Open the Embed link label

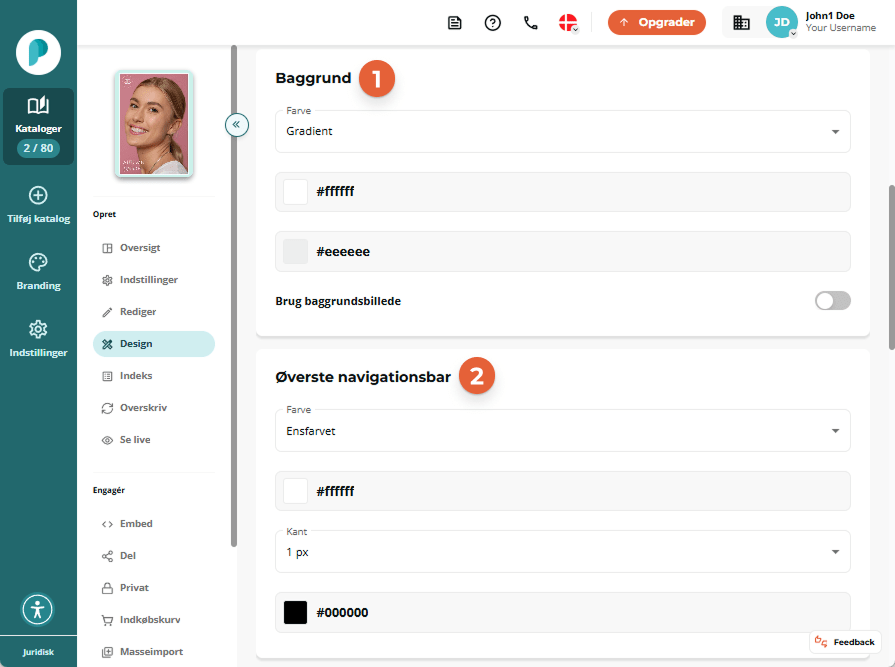[x=136, y=524]
